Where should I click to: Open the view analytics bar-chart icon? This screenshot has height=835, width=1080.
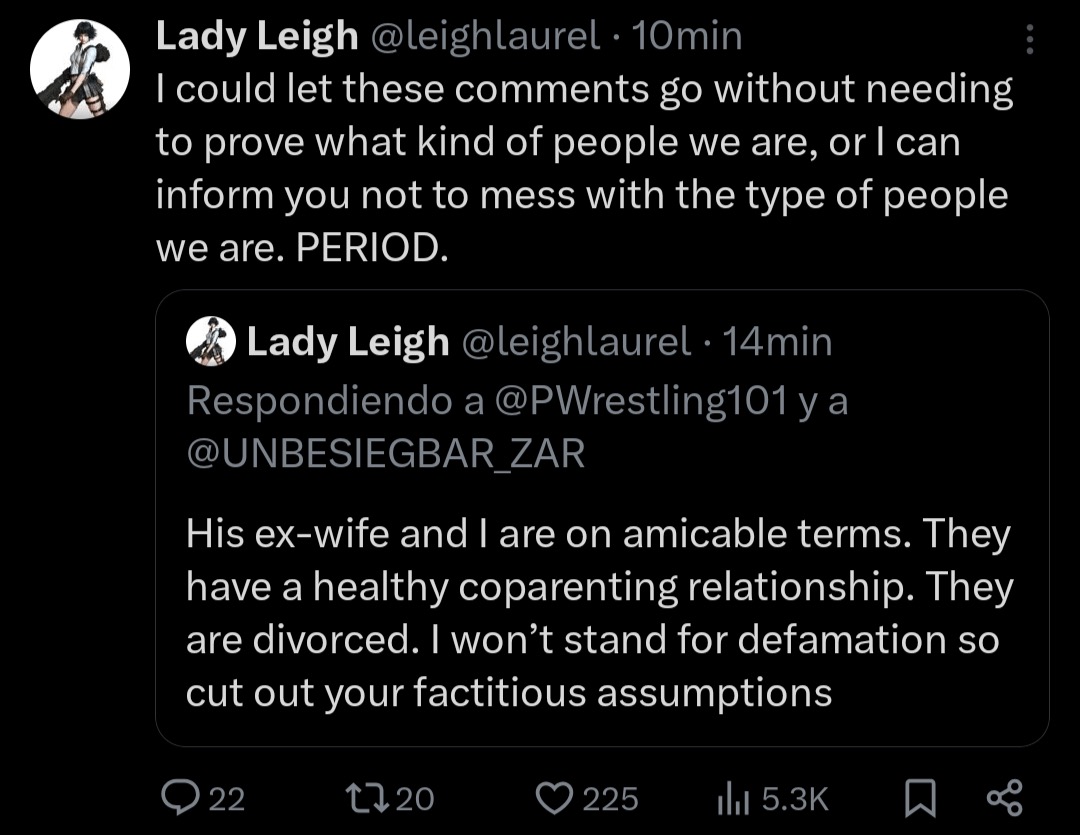point(735,797)
